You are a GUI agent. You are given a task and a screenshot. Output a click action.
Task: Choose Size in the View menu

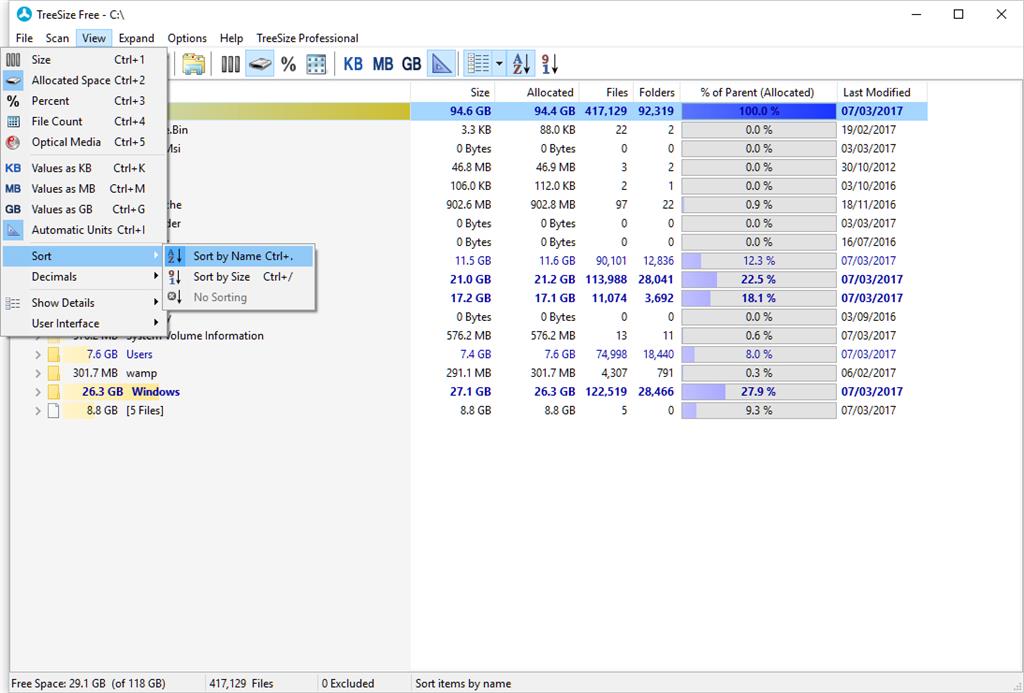click(x=84, y=59)
